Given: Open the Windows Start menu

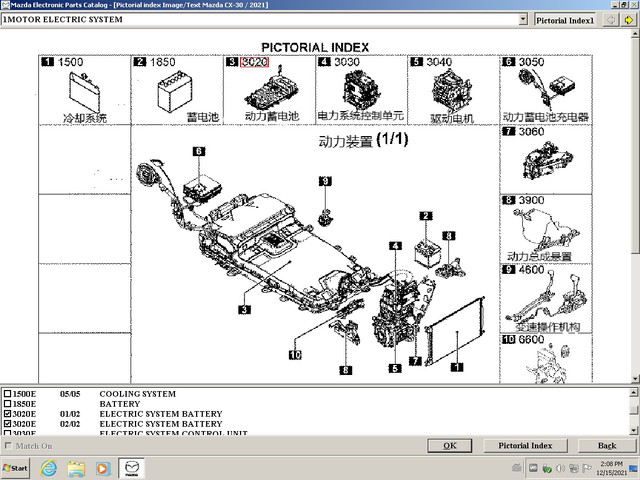Looking at the screenshot, I should pyautogui.click(x=16, y=468).
